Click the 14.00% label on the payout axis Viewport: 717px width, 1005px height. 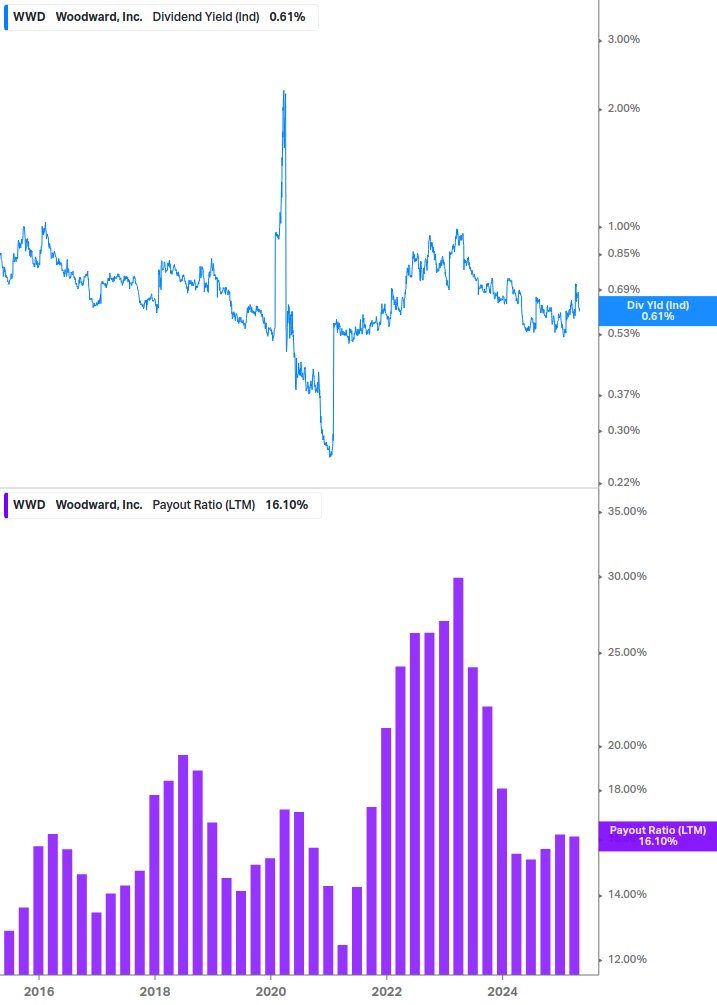point(627,894)
